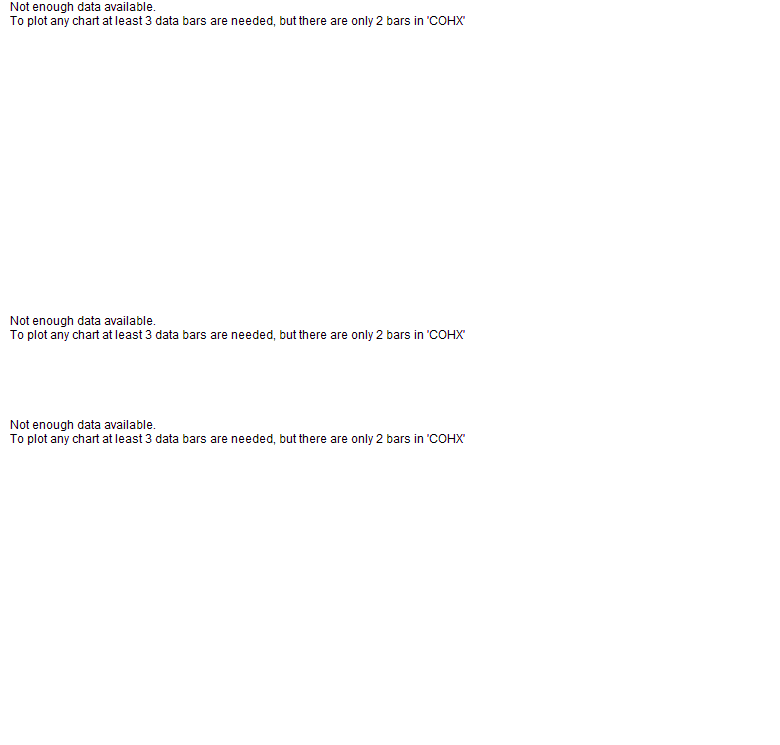This screenshot has height=745, width=780.
Task: Click 'COHX' symbol in the last pane message
Action: click(446, 439)
